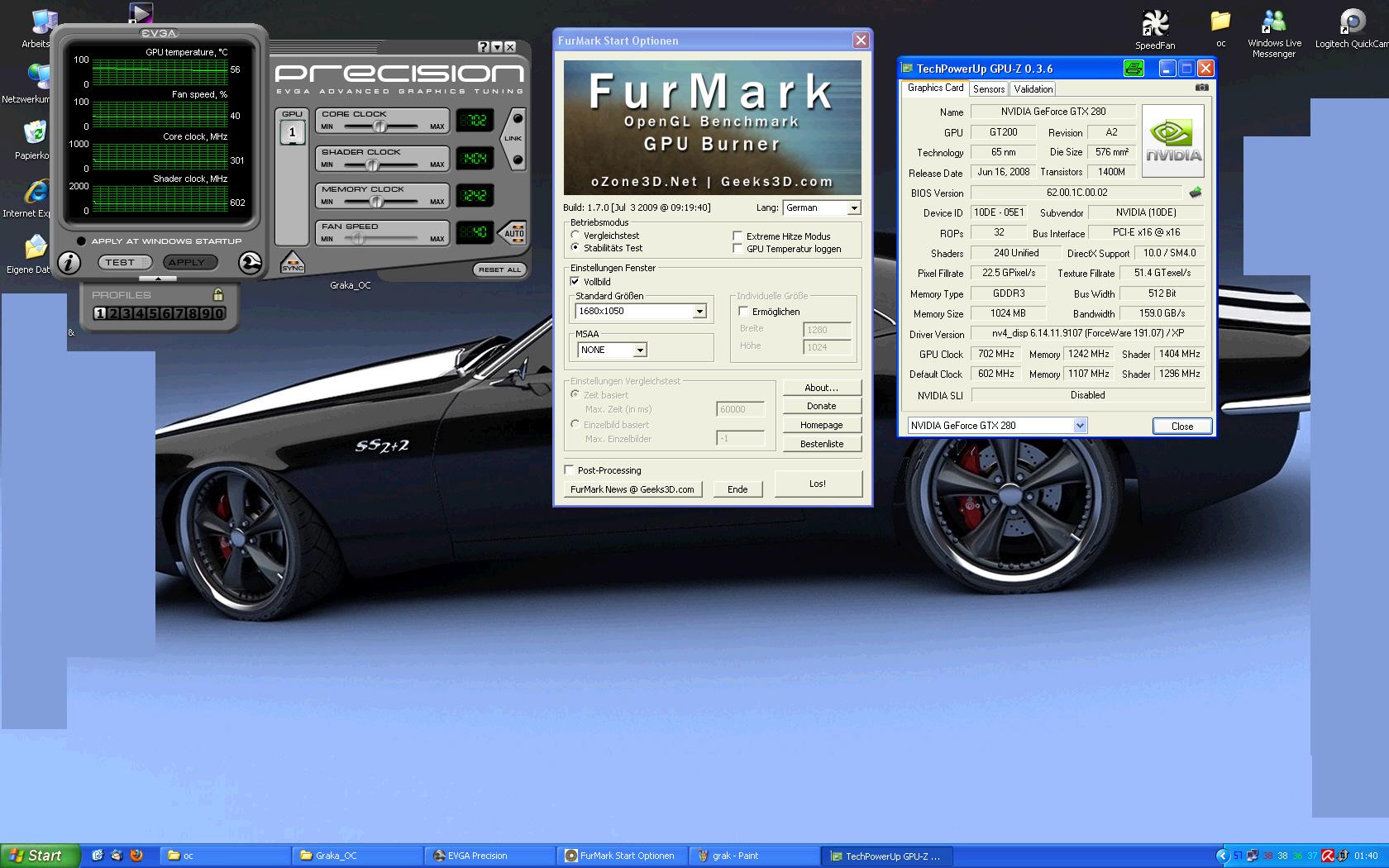This screenshot has width=1389, height=868.
Task: Click the Homepage button in FurMark
Action: pyautogui.click(x=822, y=425)
